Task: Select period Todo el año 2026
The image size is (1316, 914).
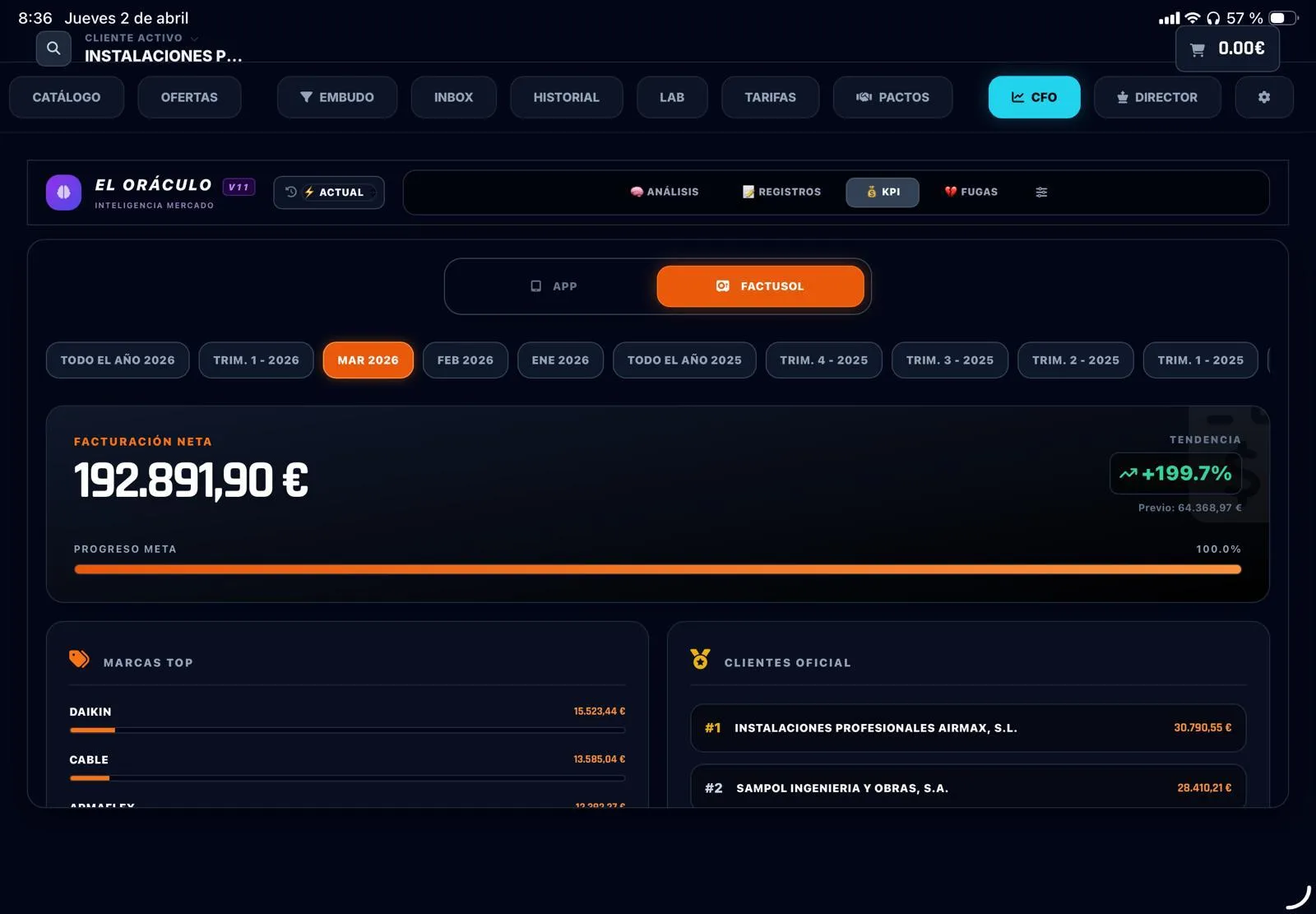Action: coord(118,360)
